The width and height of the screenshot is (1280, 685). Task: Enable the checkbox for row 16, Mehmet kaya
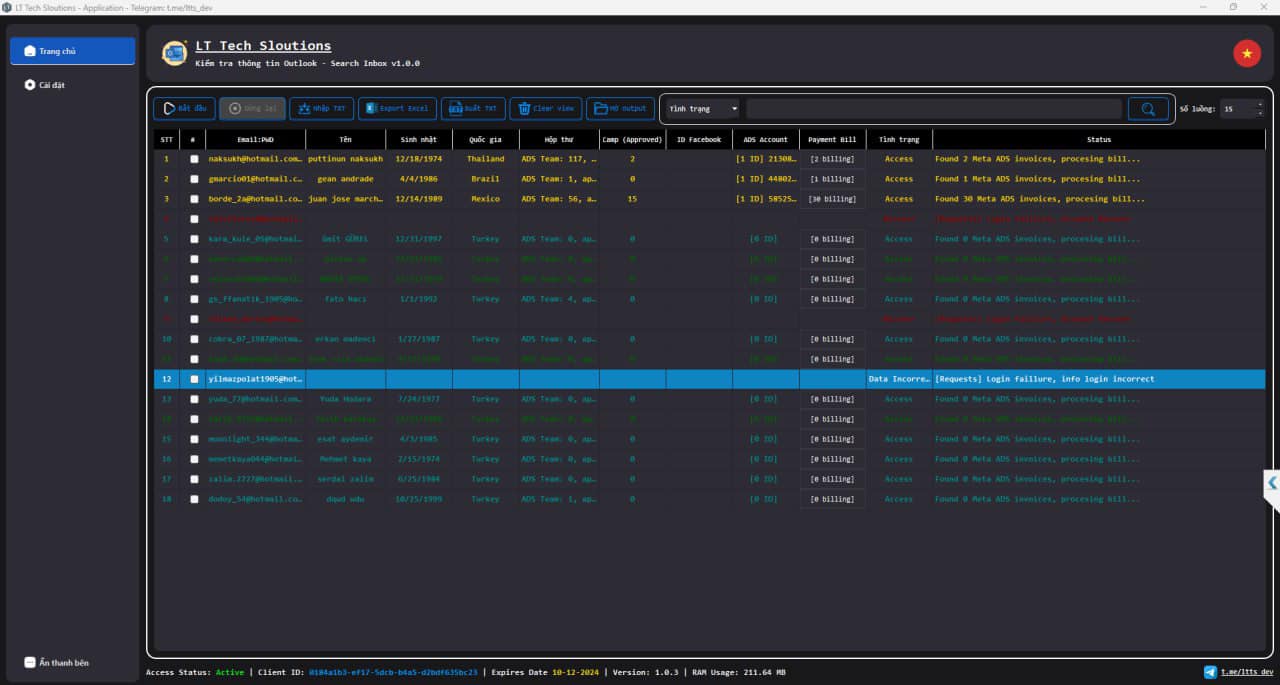pyautogui.click(x=194, y=459)
